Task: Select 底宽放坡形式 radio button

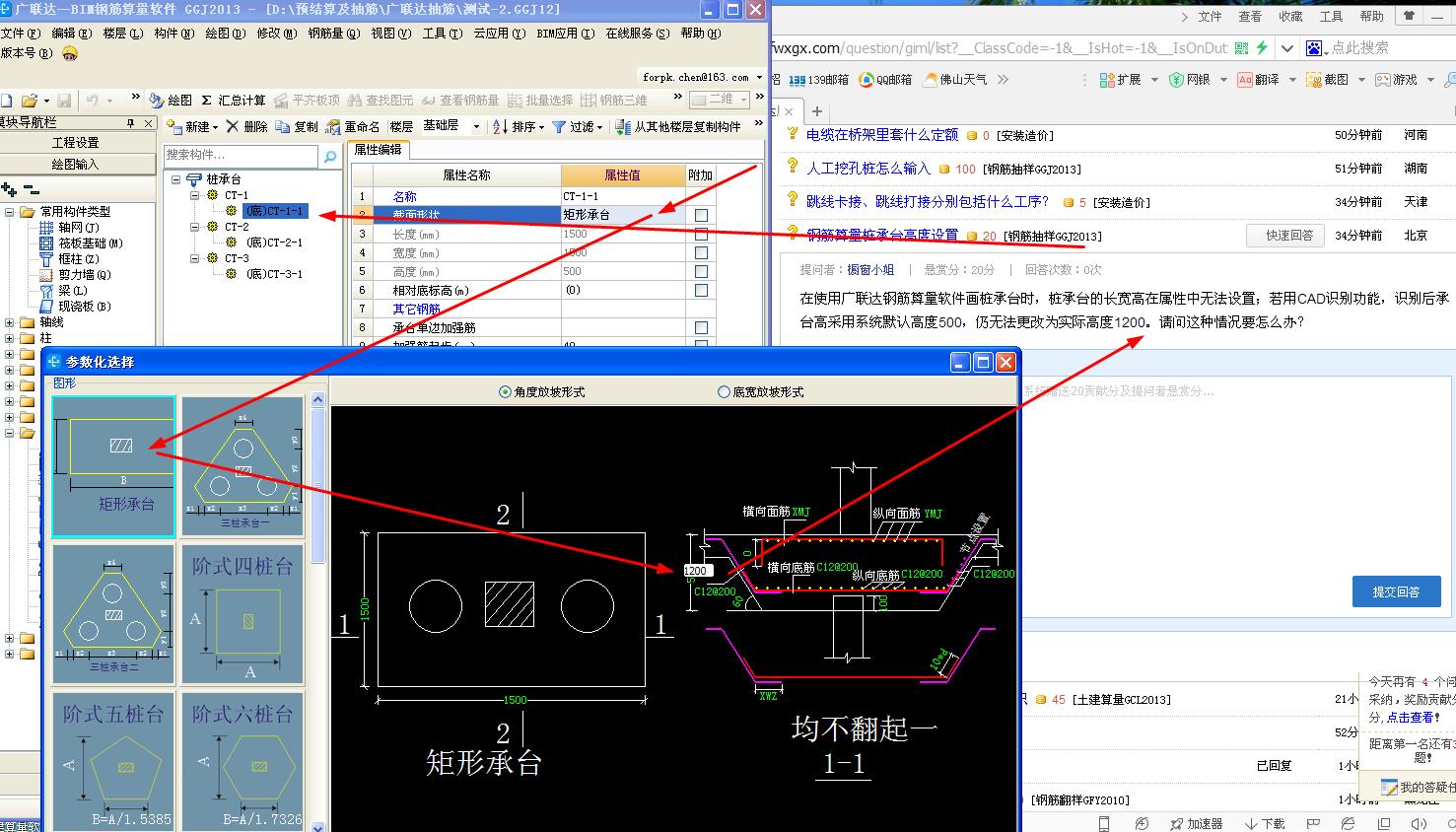Action: click(725, 392)
